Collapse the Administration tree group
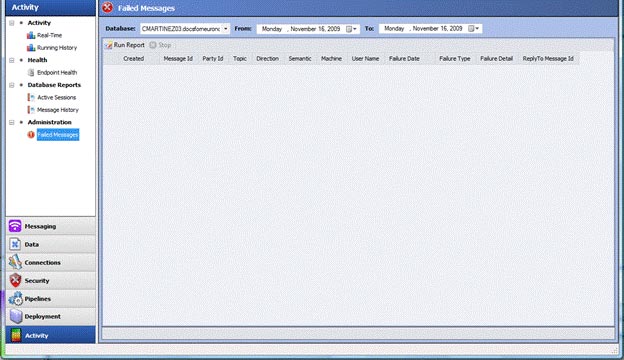 point(12,122)
